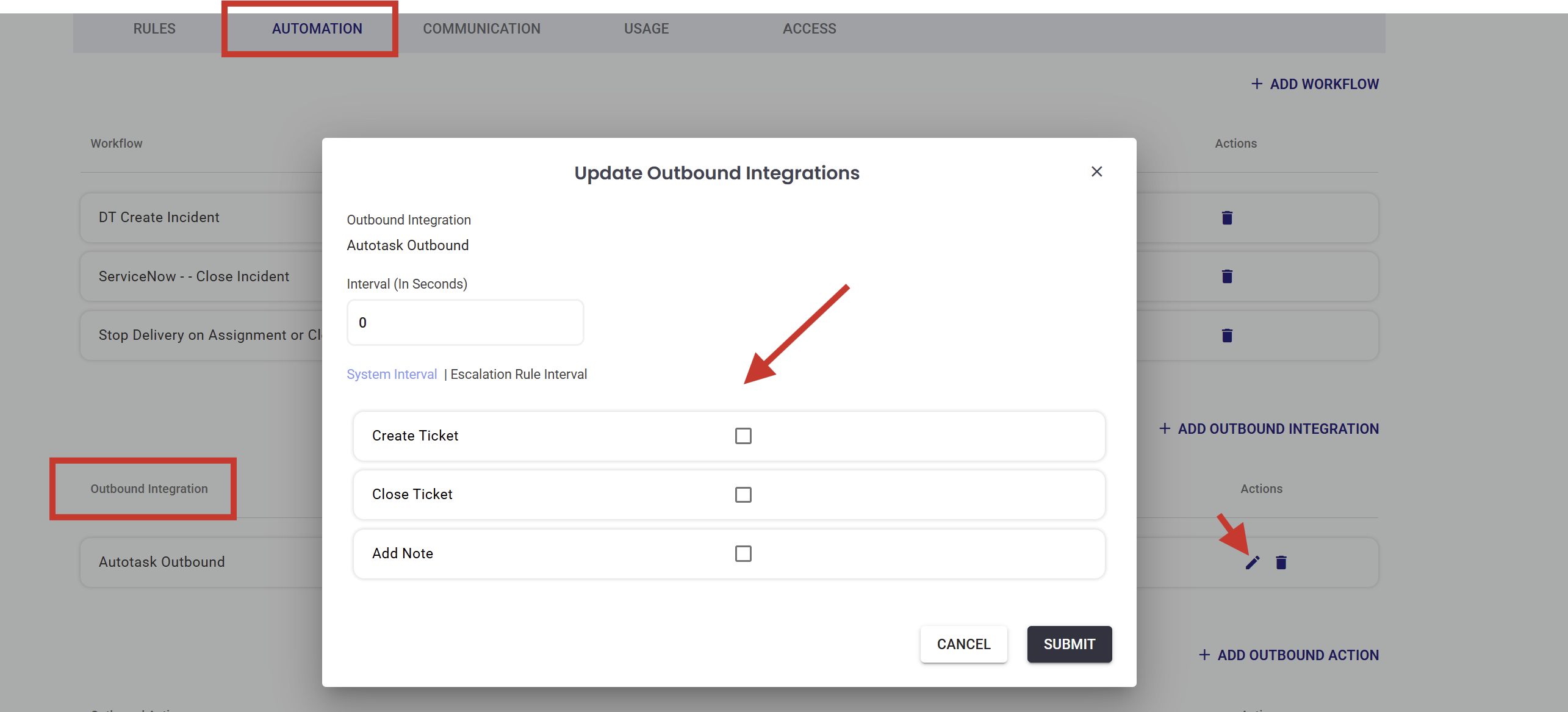Image resolution: width=1568 pixels, height=712 pixels.
Task: Click the plus icon for Add Outbound Action
Action: [1204, 655]
